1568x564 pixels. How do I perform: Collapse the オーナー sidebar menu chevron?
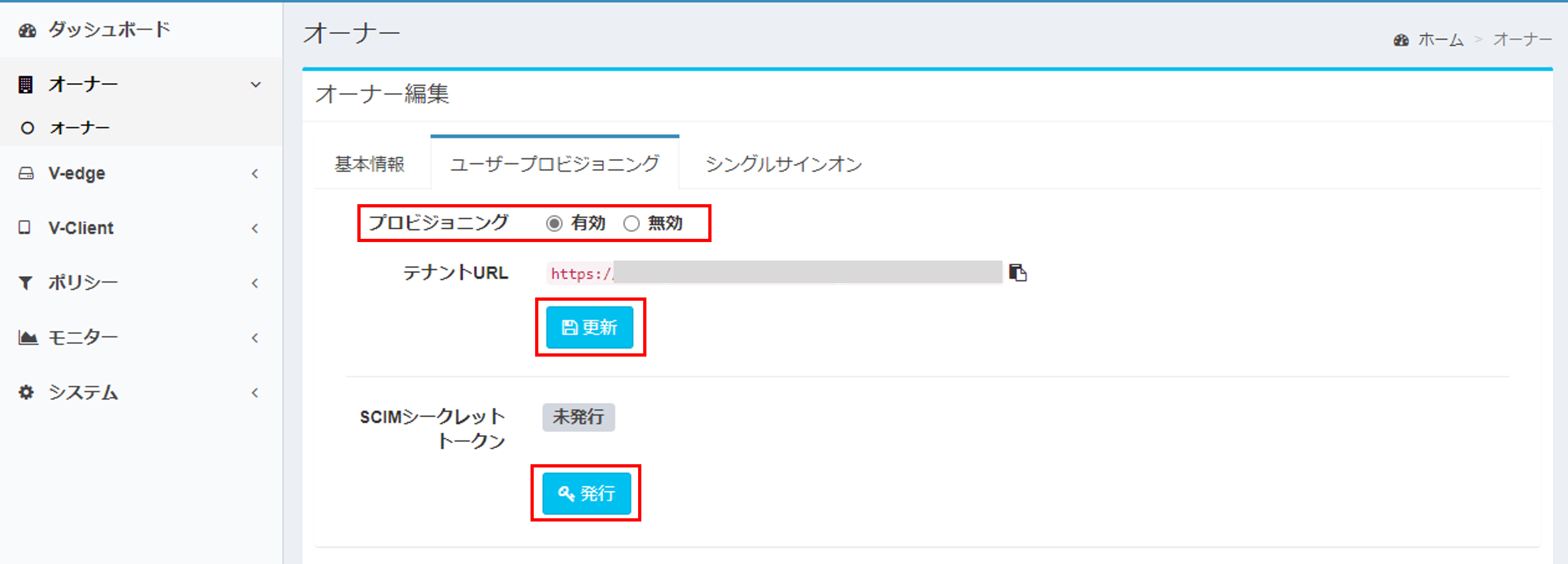[256, 85]
